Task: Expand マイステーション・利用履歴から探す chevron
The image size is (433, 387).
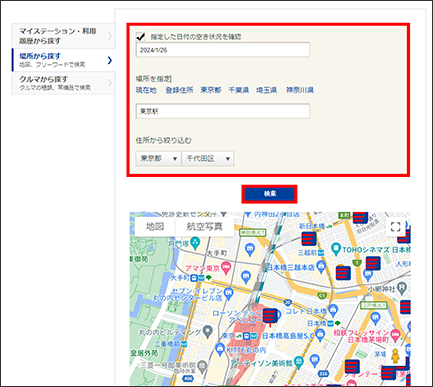Action: 109,36
